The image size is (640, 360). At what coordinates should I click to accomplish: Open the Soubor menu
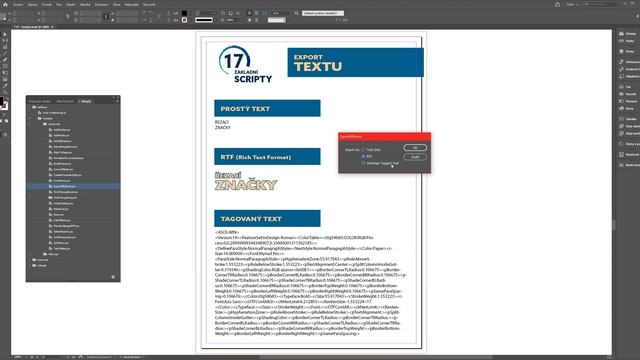pos(18,4)
